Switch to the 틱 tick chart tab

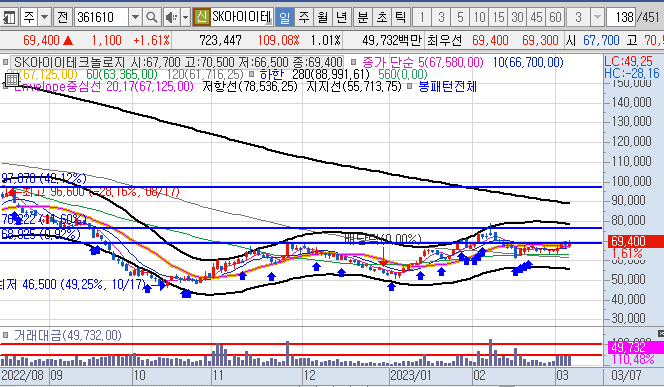[x=400, y=17]
